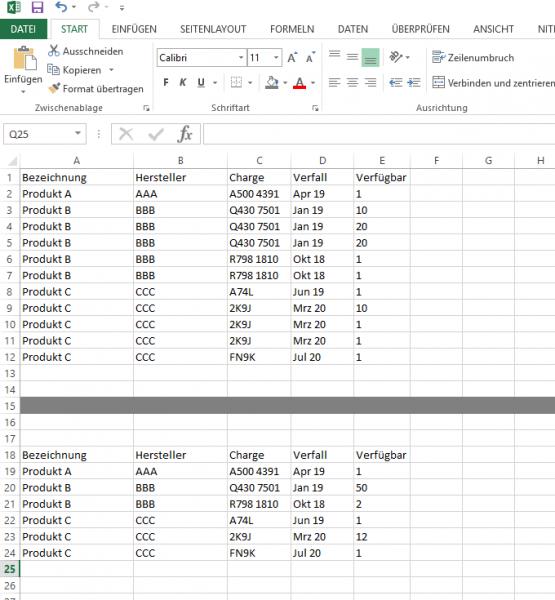Toggle italic formatting K
Viewport: 555px width, 600px height.
coord(183,82)
